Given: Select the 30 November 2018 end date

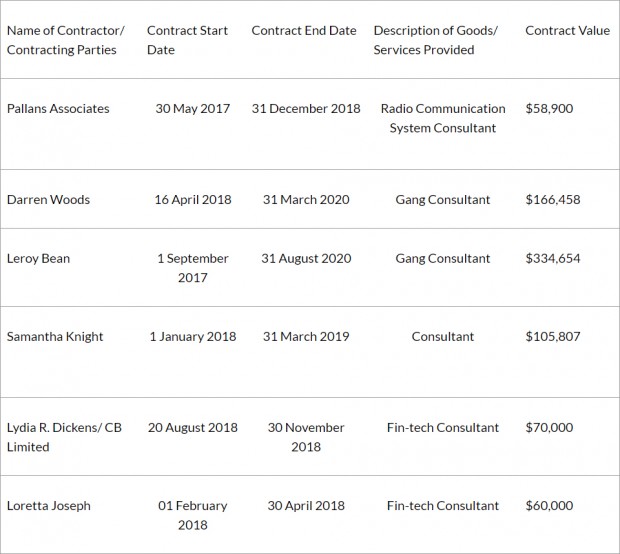Looking at the screenshot, I should coord(306,437).
